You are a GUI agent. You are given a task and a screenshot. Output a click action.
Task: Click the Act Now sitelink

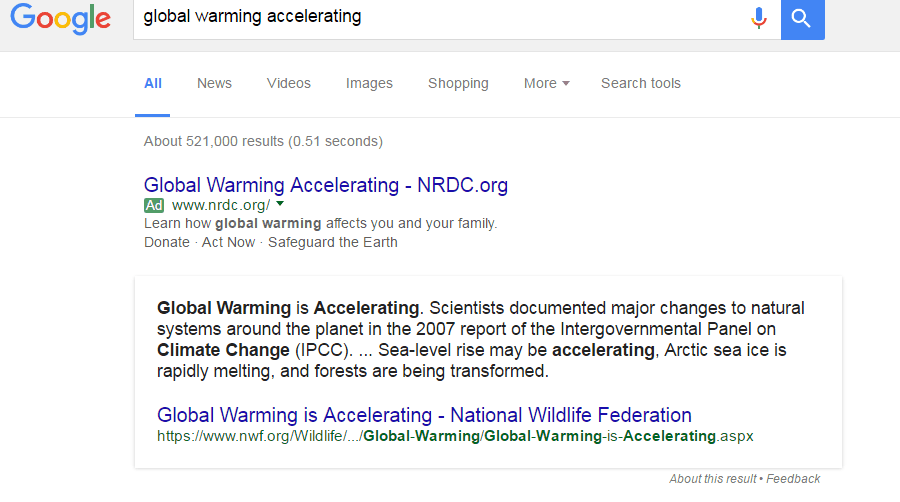[228, 242]
